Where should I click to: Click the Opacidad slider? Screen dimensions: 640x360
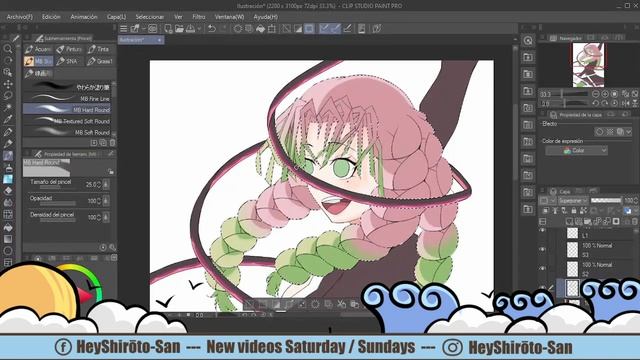point(58,204)
